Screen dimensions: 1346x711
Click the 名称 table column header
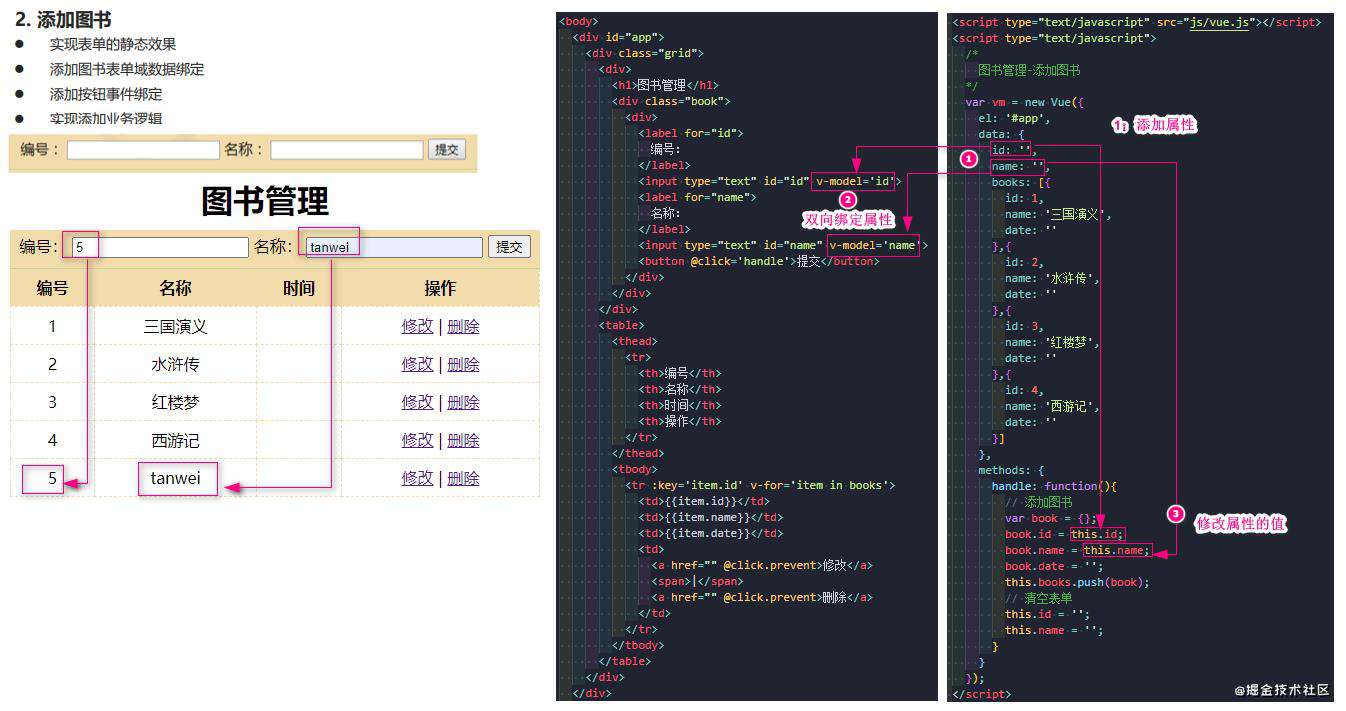click(175, 288)
